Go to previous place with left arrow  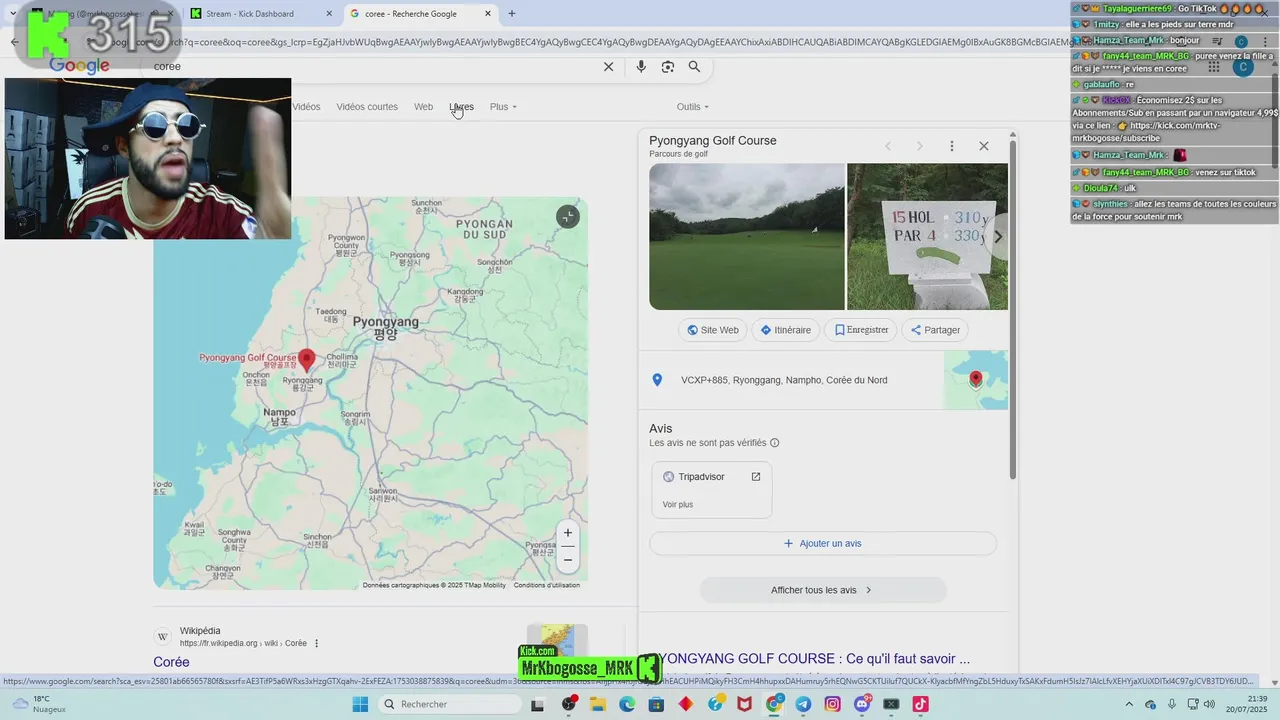pyautogui.click(x=887, y=146)
